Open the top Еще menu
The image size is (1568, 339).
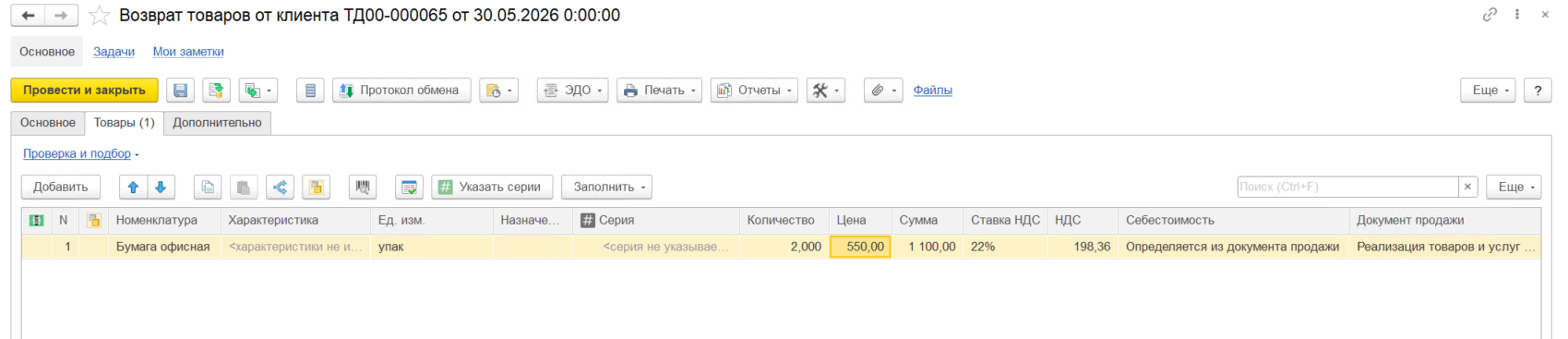[x=1488, y=91]
